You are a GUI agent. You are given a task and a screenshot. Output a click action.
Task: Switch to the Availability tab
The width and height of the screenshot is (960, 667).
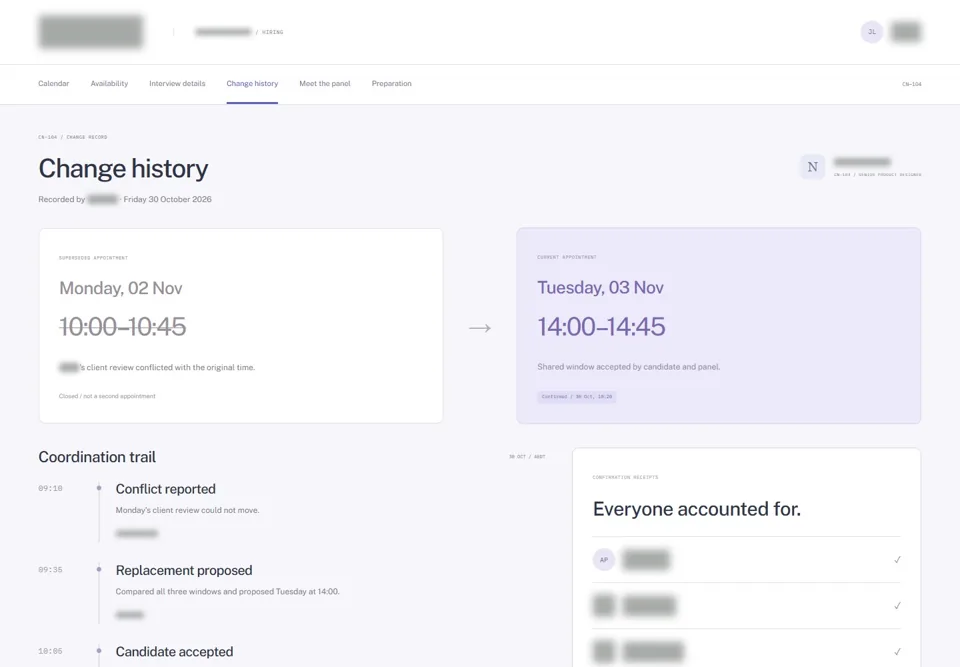[109, 83]
